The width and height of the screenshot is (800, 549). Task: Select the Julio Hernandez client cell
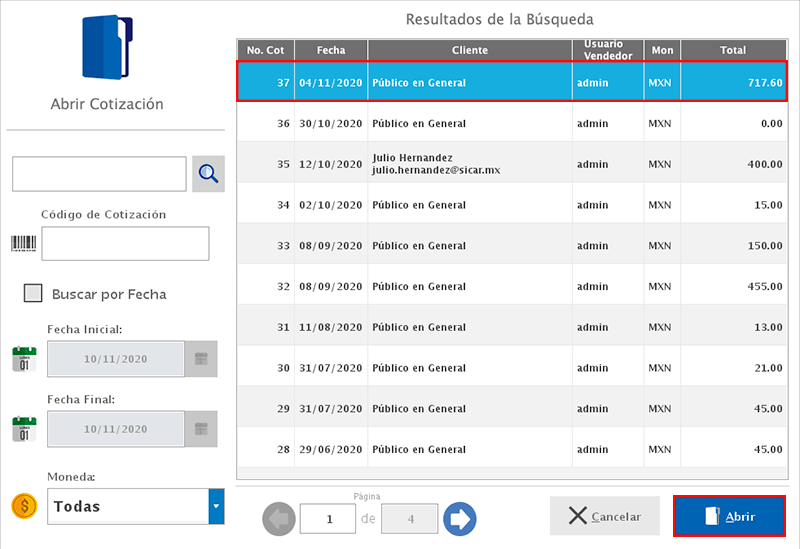tap(469, 164)
